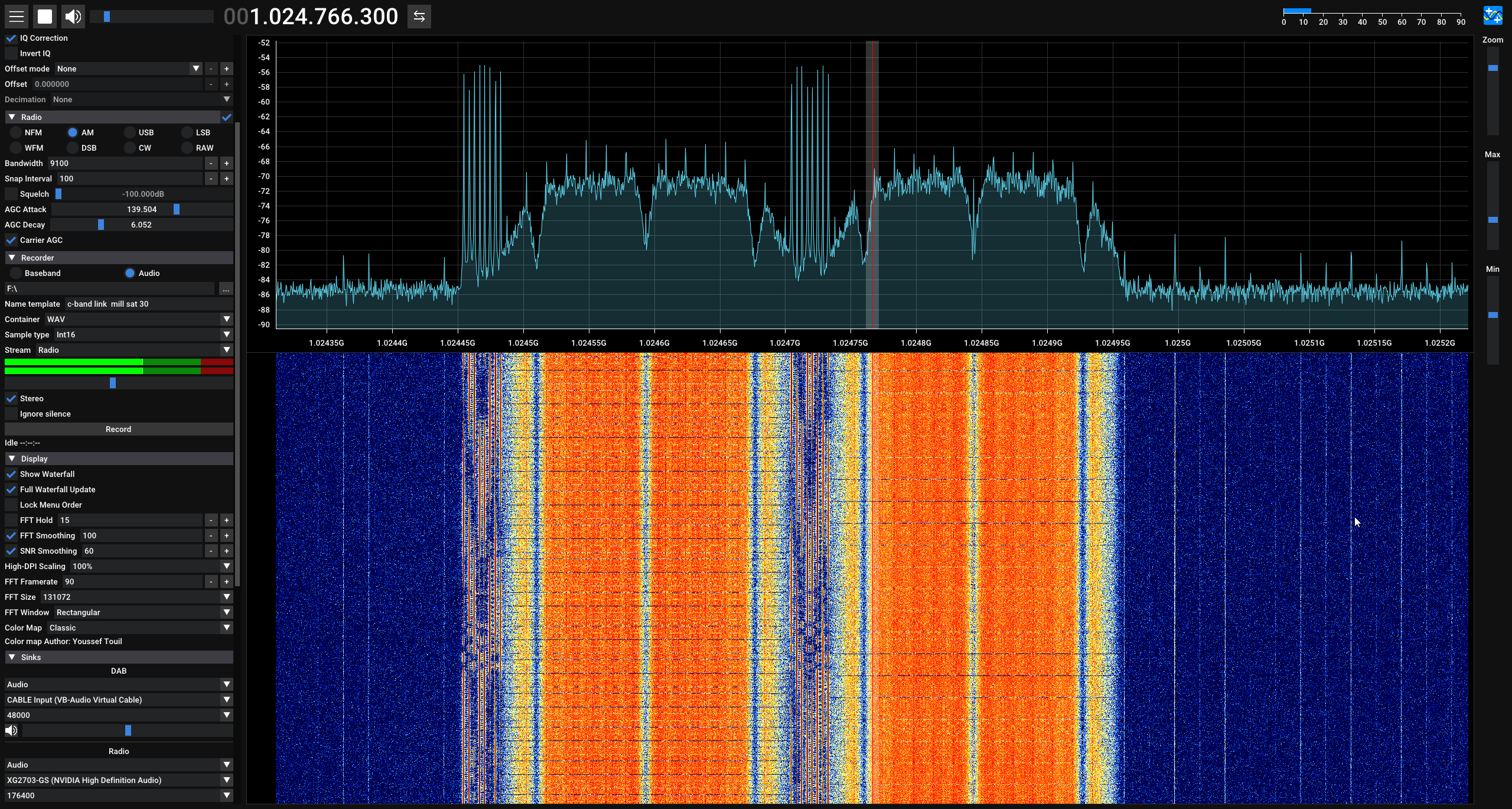This screenshot has width=1512, height=809.
Task: Select the NFM demodulation mode
Action: point(16,132)
